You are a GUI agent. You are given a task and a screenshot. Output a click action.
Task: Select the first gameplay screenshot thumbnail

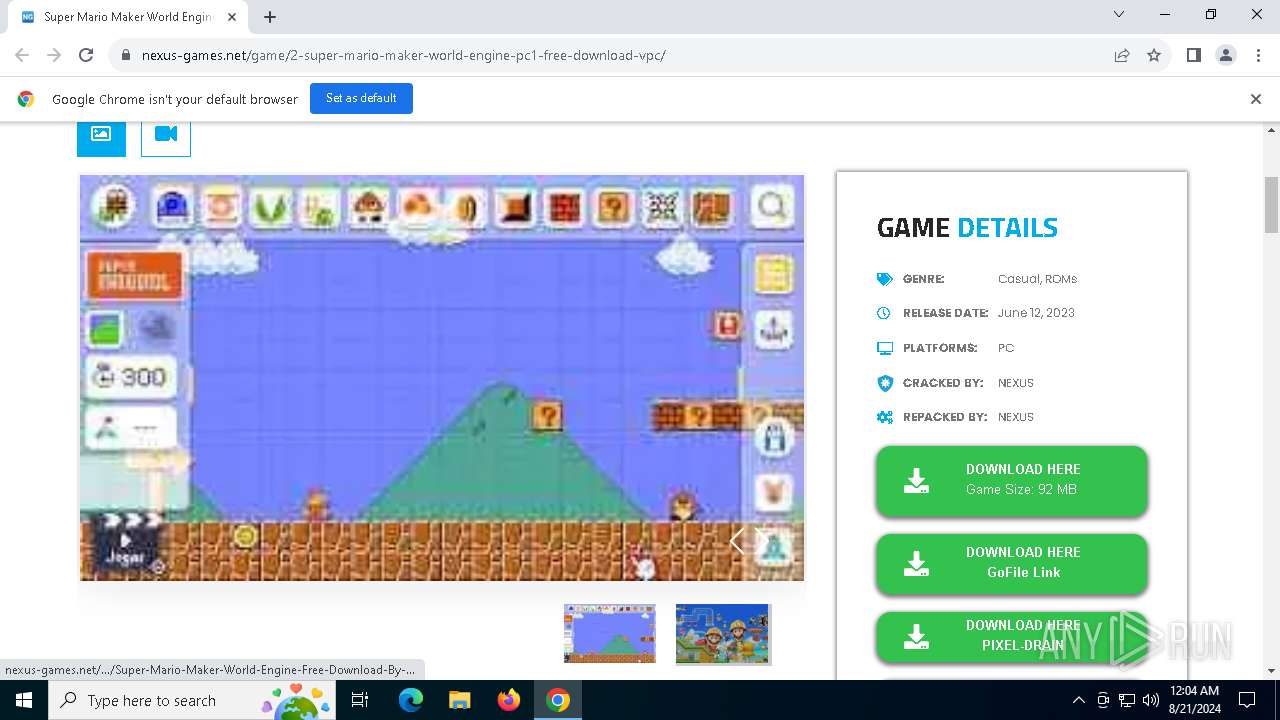pos(610,633)
